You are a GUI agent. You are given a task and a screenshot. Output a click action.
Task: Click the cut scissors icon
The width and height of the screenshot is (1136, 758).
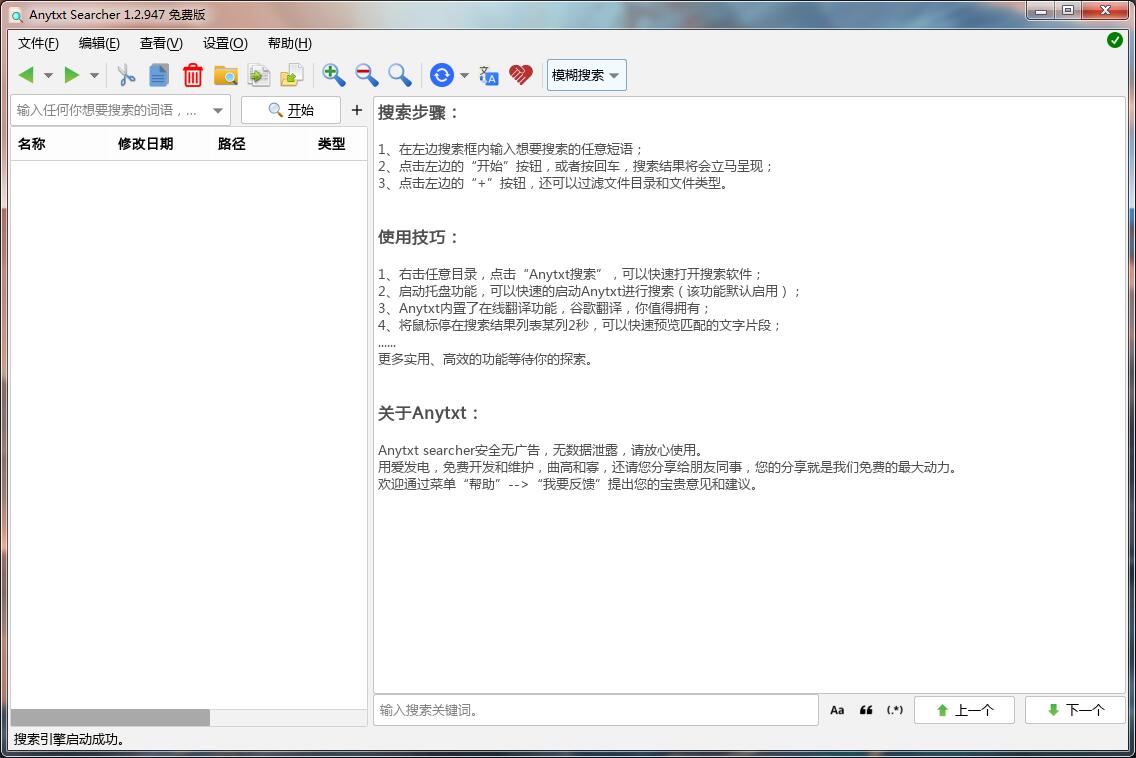click(126, 75)
